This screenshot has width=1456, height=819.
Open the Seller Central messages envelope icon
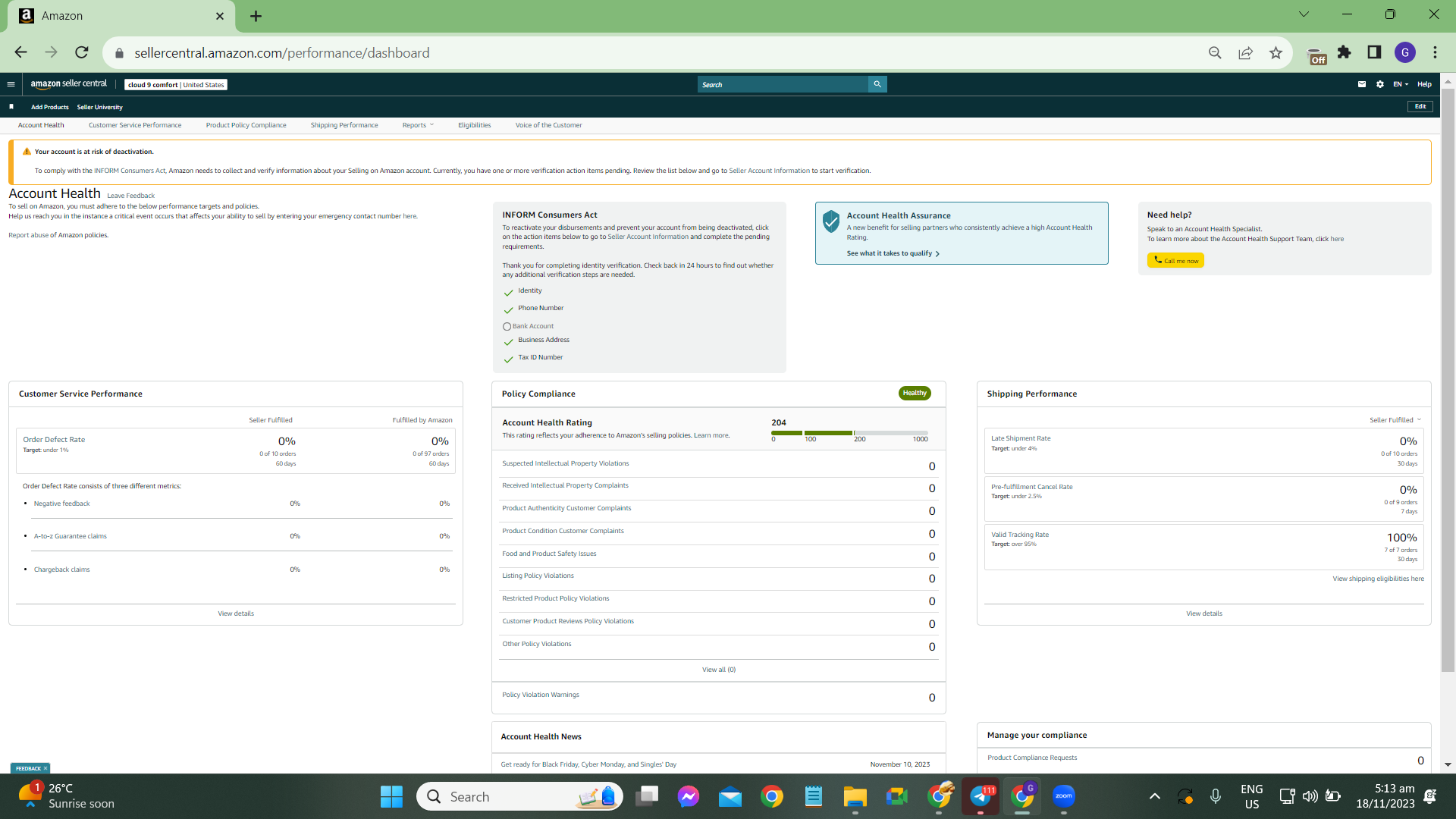[1362, 84]
